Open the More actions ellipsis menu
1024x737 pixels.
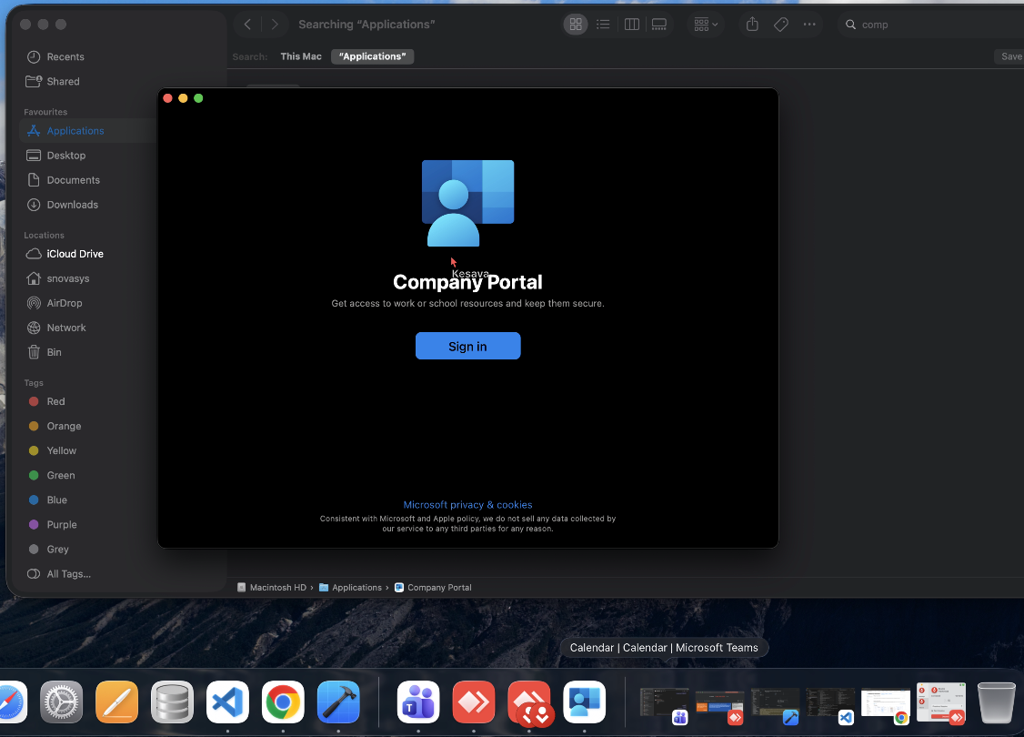[809, 25]
